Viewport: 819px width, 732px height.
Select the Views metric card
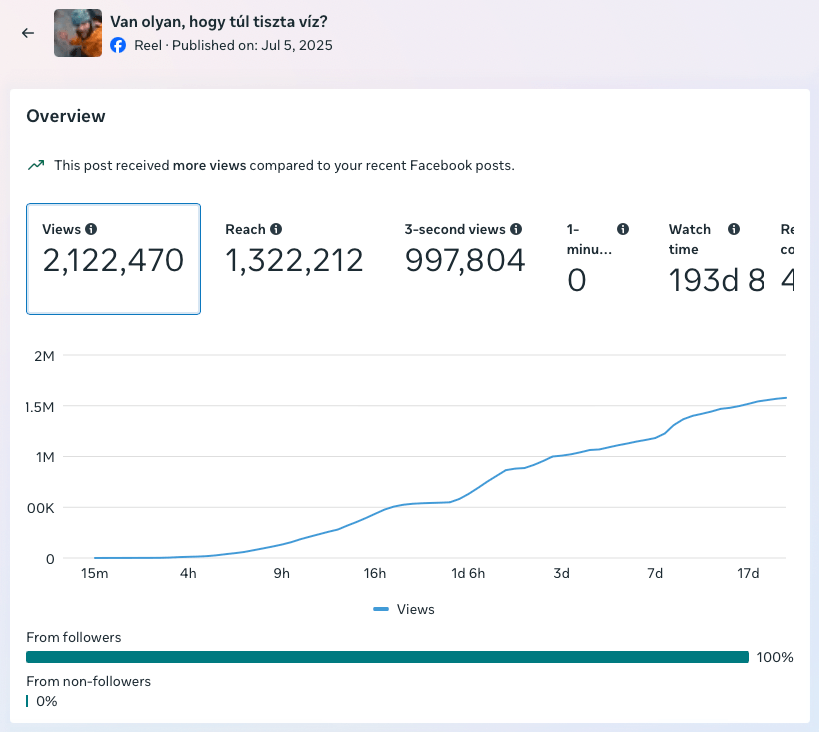pyautogui.click(x=113, y=259)
